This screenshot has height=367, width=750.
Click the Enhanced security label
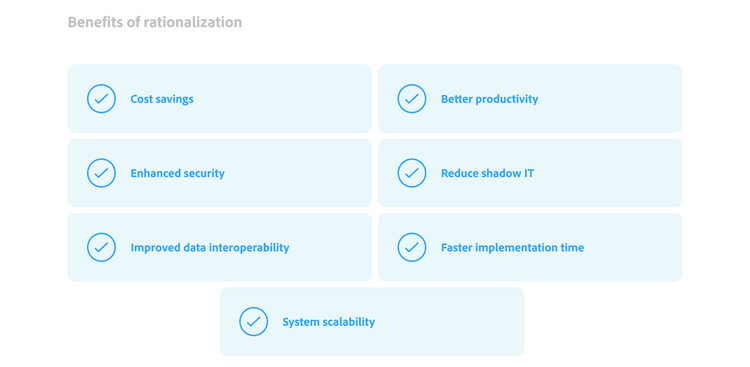click(177, 173)
